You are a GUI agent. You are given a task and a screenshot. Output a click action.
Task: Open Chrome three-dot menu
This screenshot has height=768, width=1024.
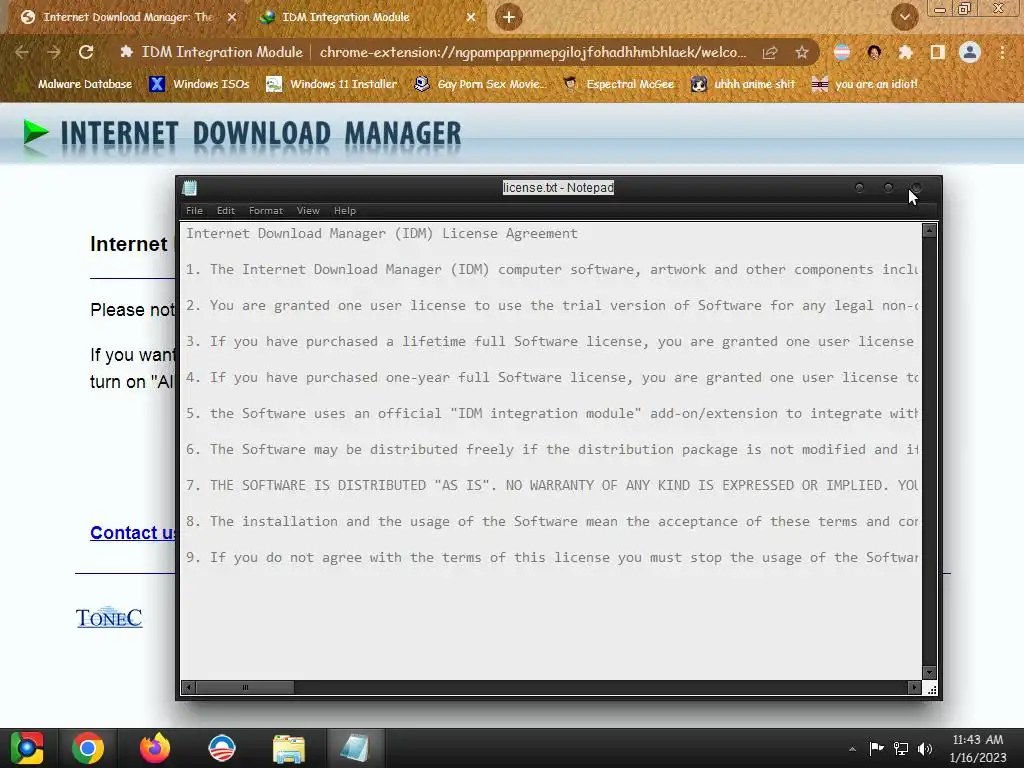tap(1002, 52)
